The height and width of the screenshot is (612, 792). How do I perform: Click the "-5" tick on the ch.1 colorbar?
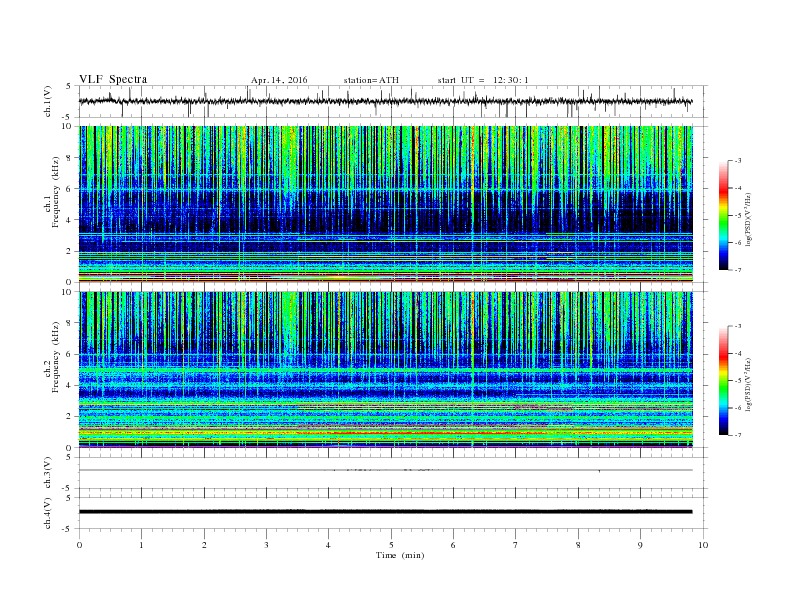738,216
